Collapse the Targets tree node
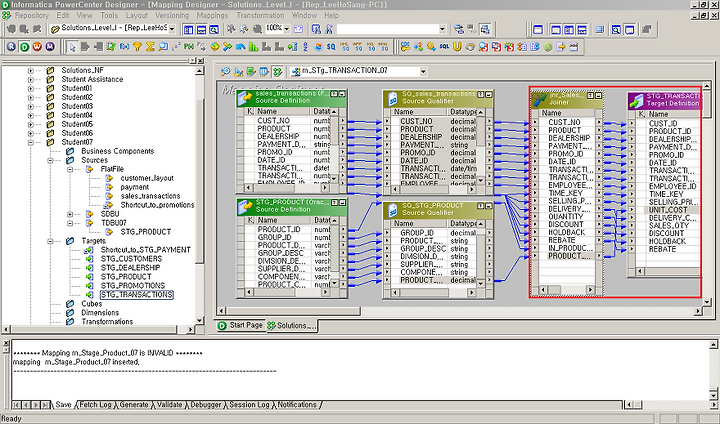Image resolution: width=720 pixels, height=424 pixels. click(x=51, y=241)
